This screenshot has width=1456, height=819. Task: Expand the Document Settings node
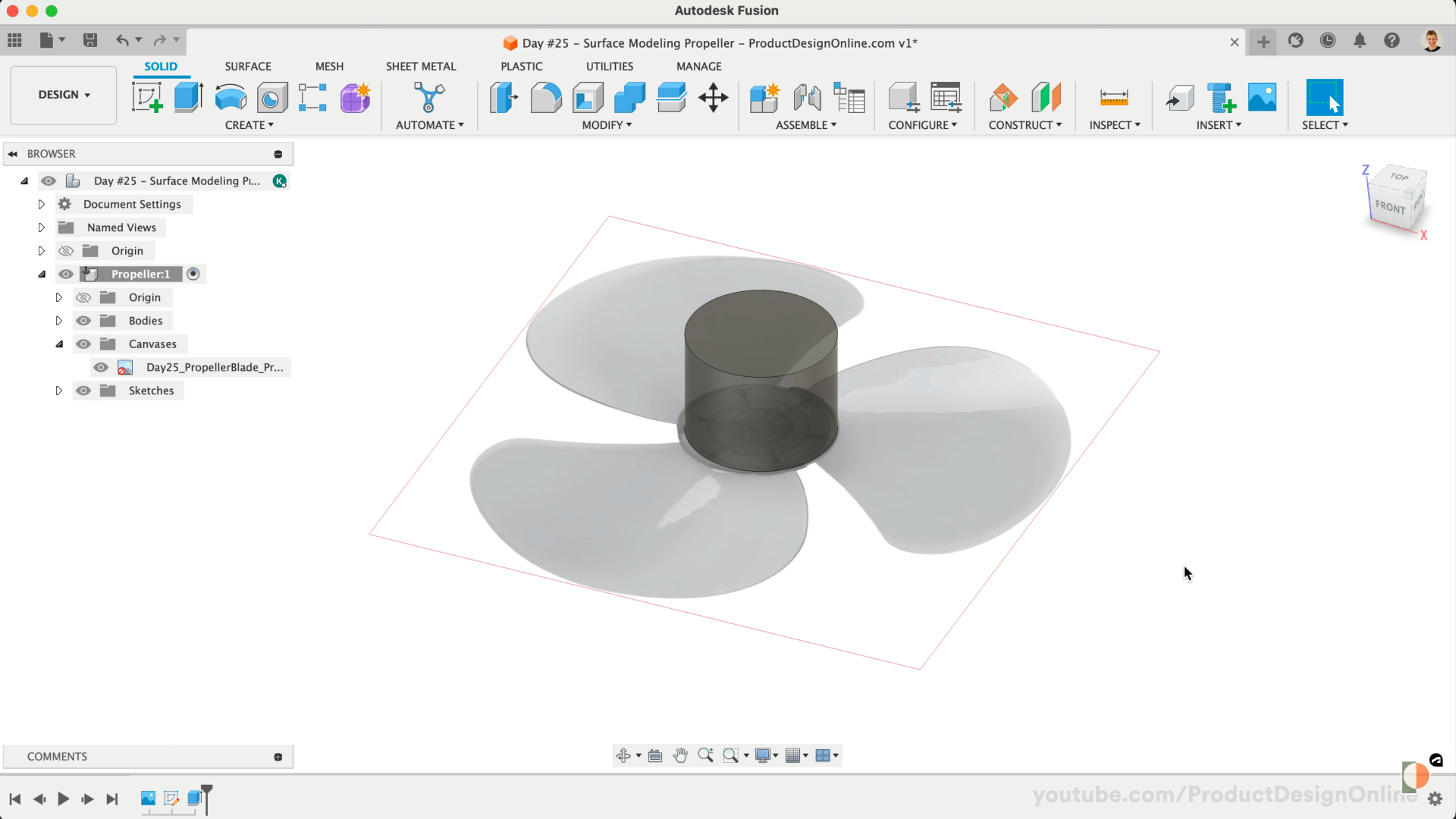pos(42,204)
